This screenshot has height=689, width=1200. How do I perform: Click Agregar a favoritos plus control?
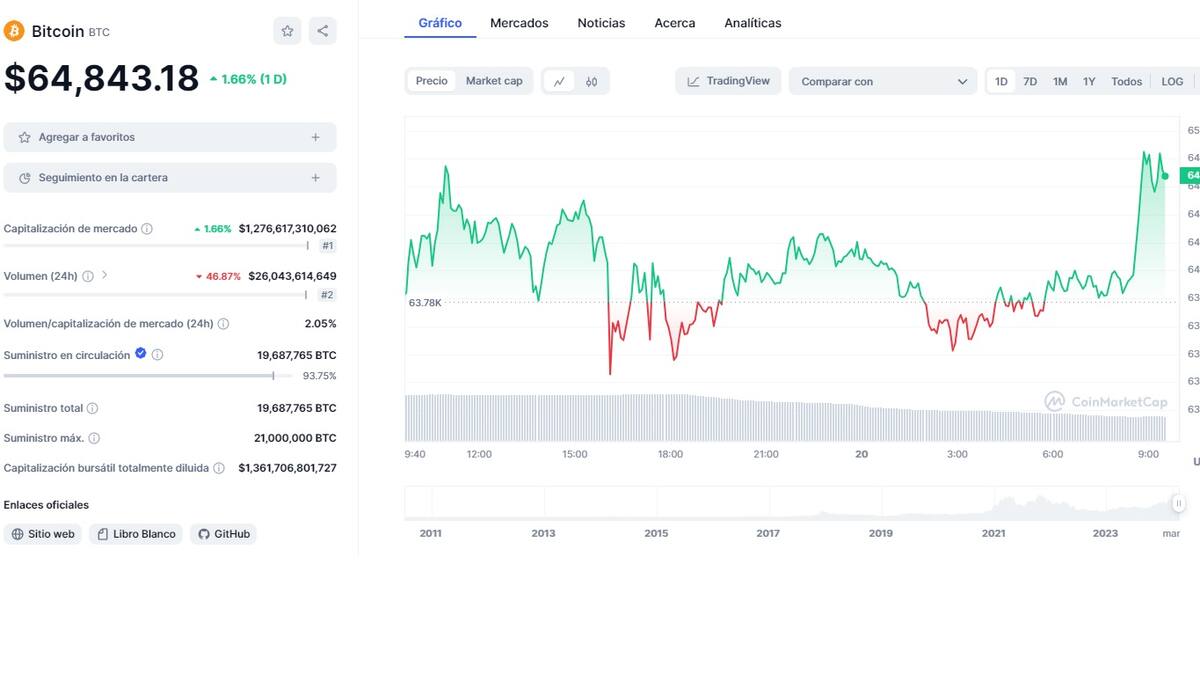(x=315, y=137)
